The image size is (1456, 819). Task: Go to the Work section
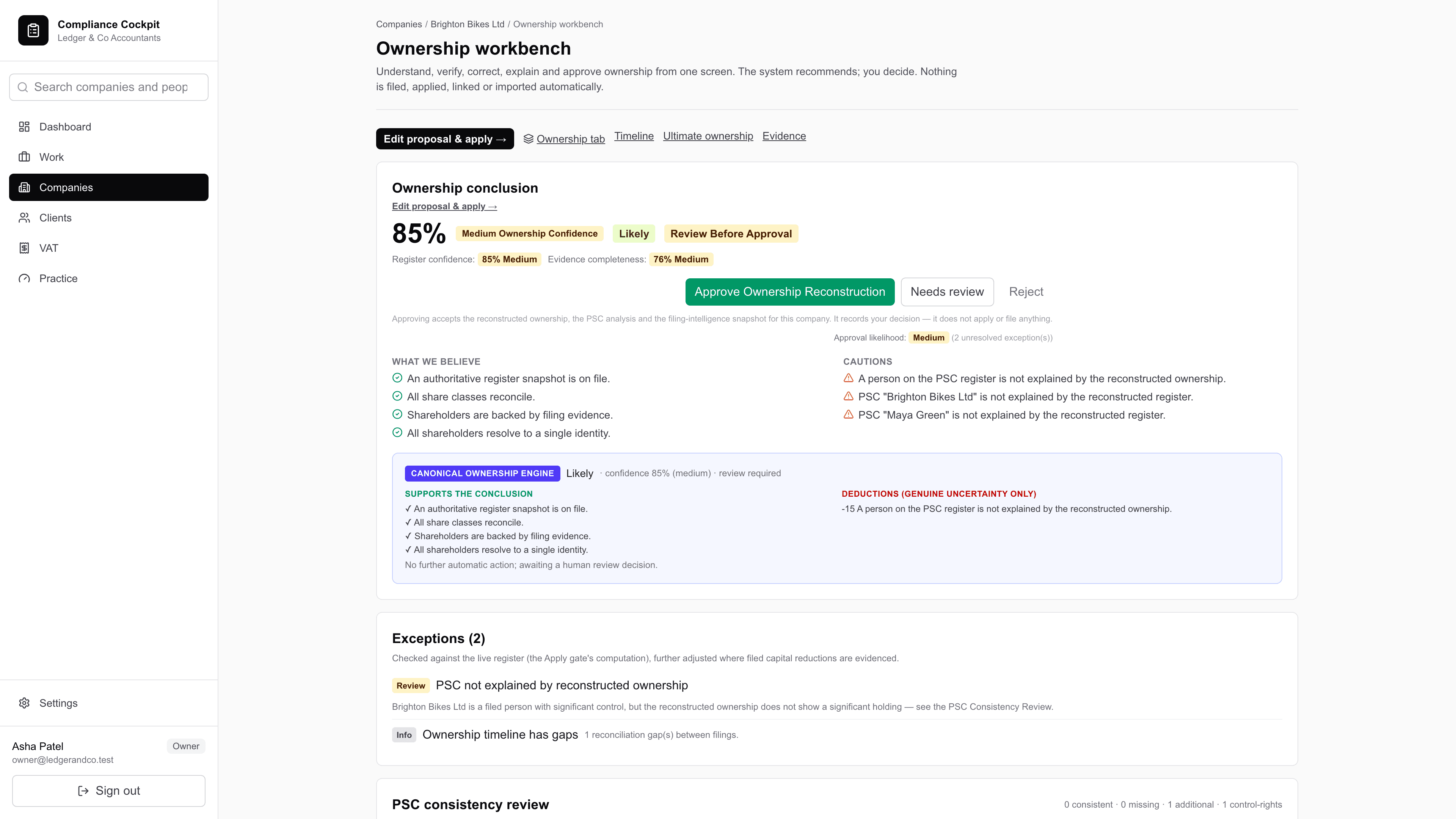108,157
